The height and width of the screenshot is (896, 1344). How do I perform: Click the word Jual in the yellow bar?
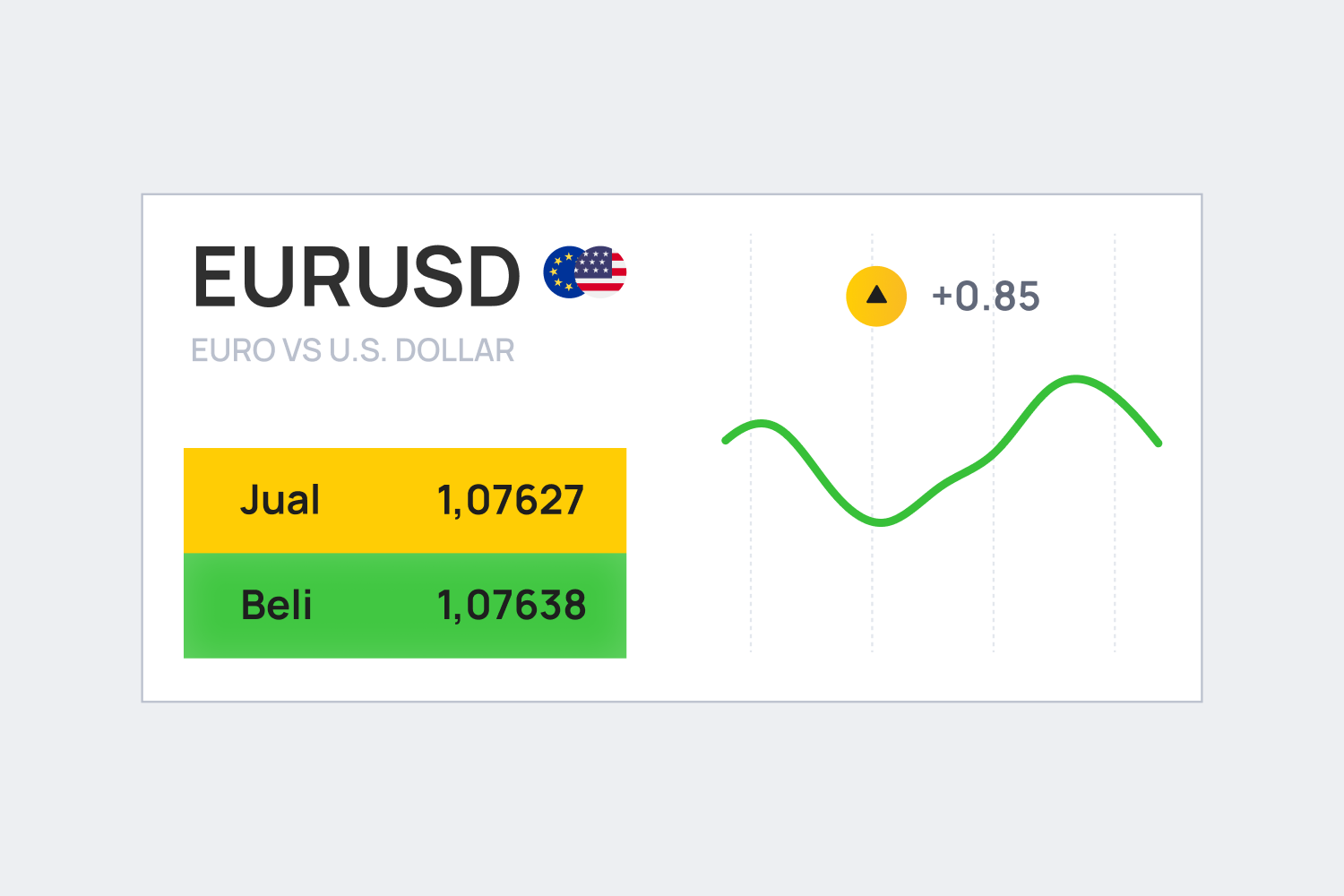(x=280, y=500)
